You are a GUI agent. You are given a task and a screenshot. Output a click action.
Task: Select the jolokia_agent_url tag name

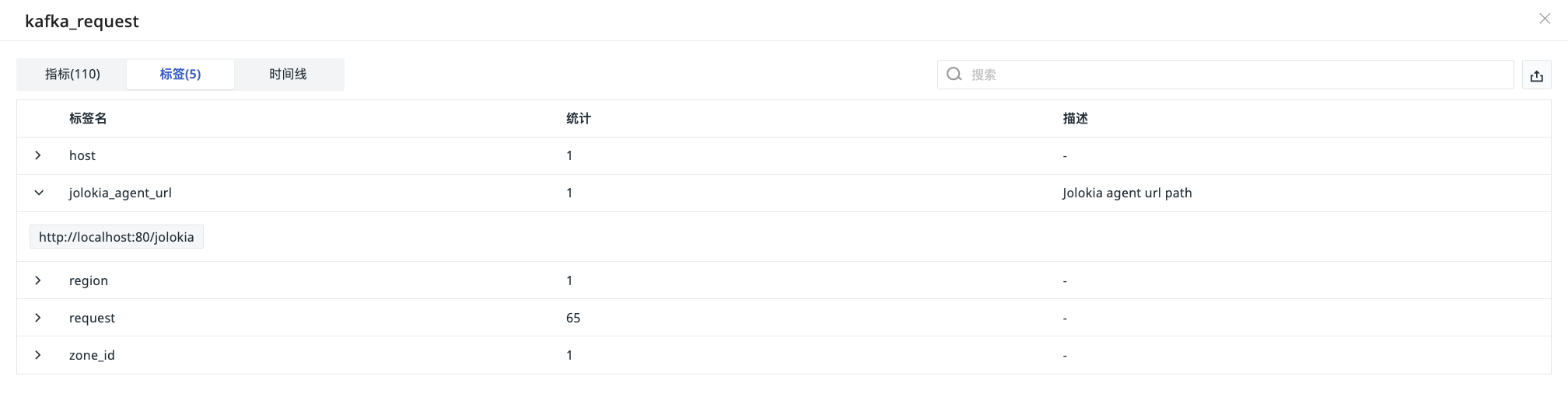coord(121,193)
